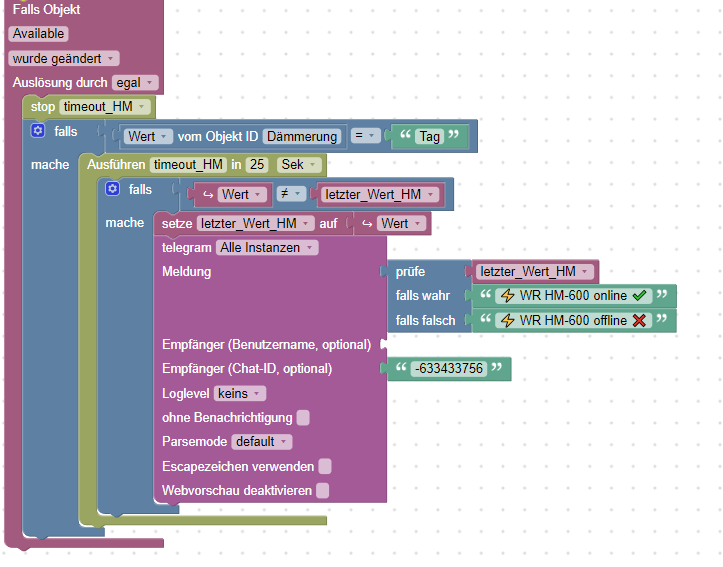Edit the 25 delay number field
This screenshot has height=567, width=723.
[x=257, y=165]
